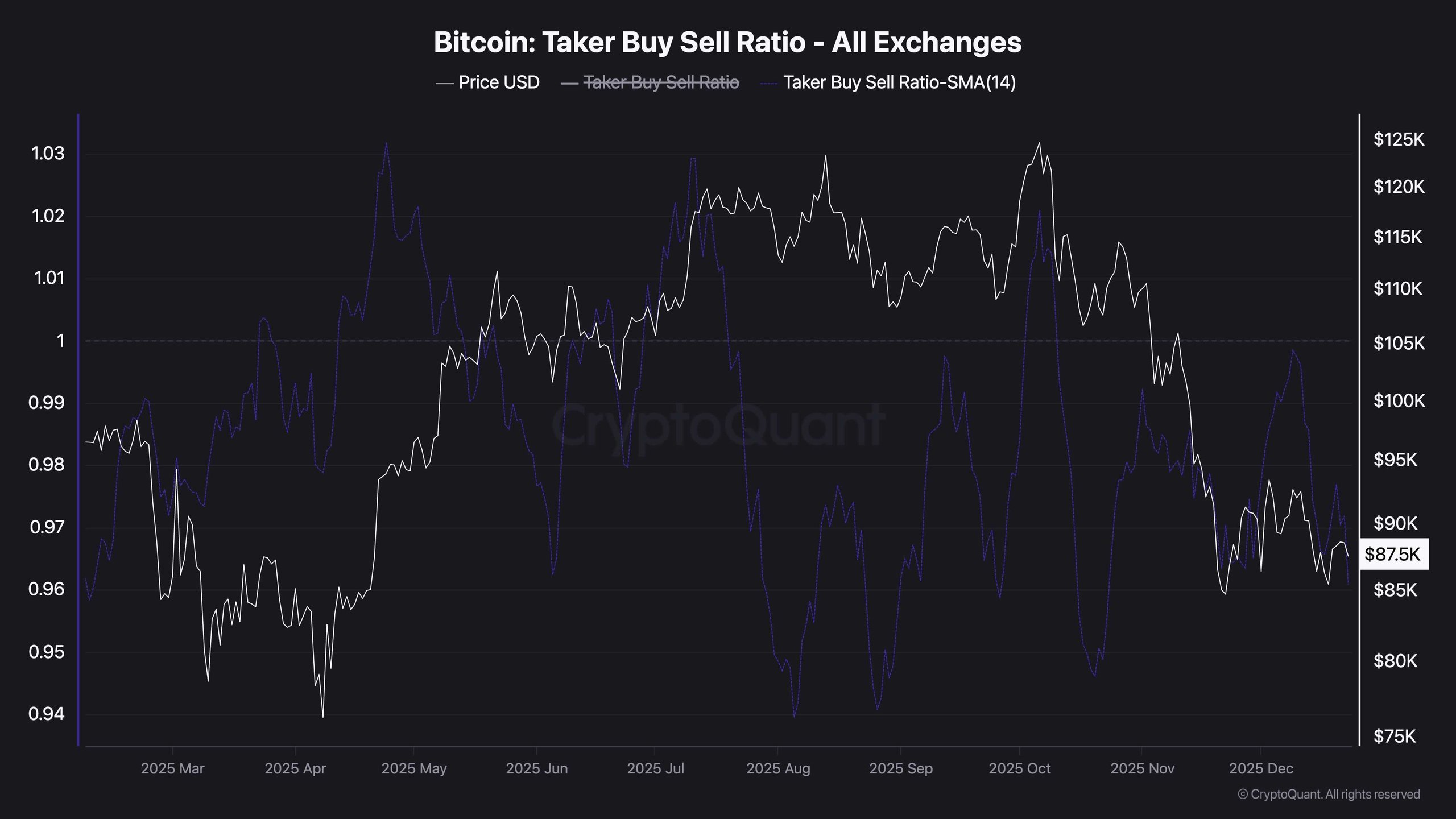The image size is (1456, 819).
Task: Open the CryptoQuant copyright notice link
Action: point(1329,794)
